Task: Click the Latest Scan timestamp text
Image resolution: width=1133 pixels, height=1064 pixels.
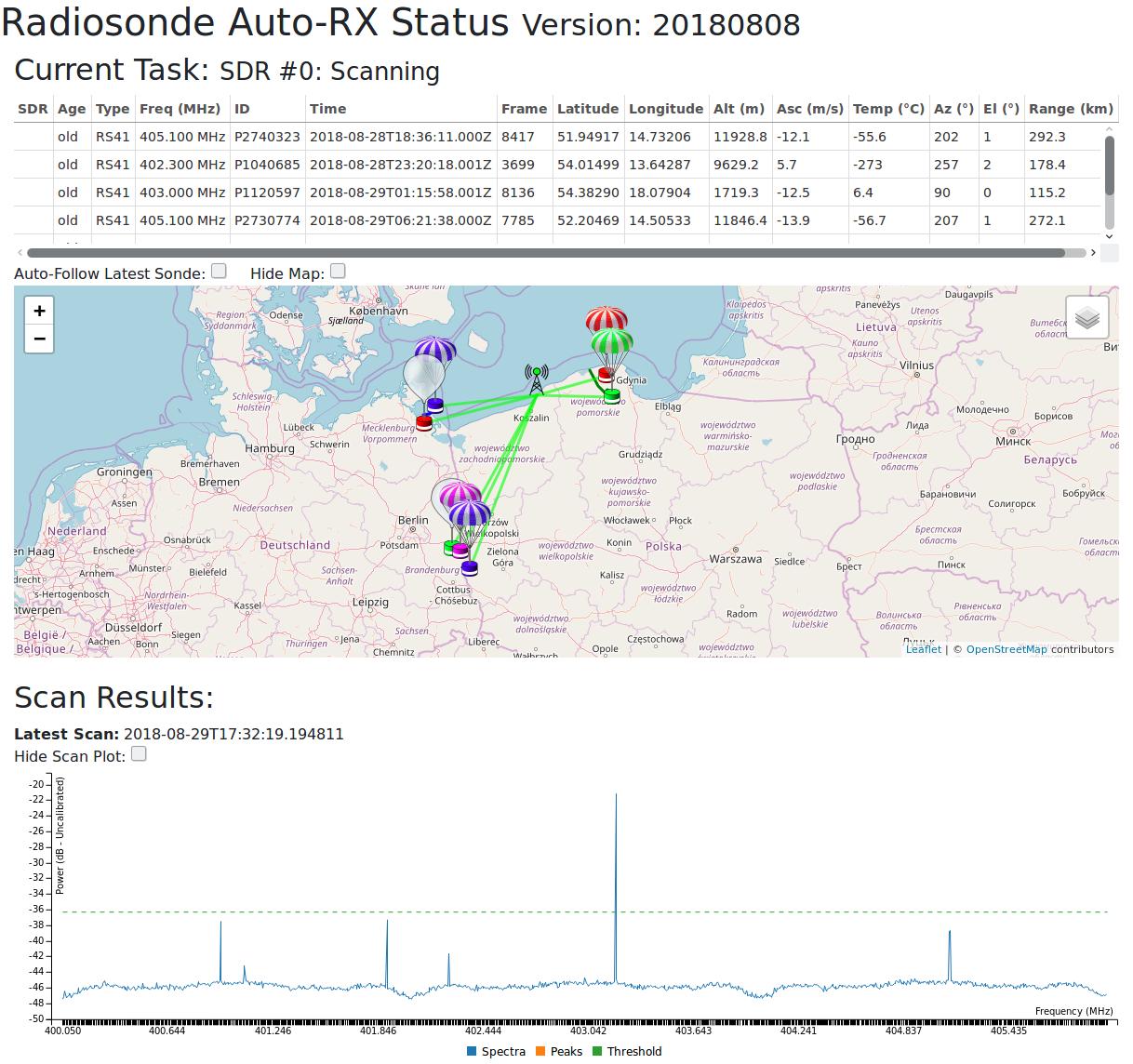Action: point(233,734)
